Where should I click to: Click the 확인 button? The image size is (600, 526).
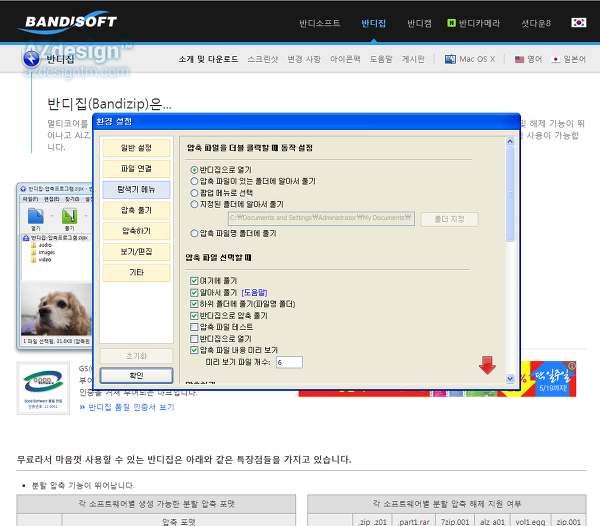(136, 375)
